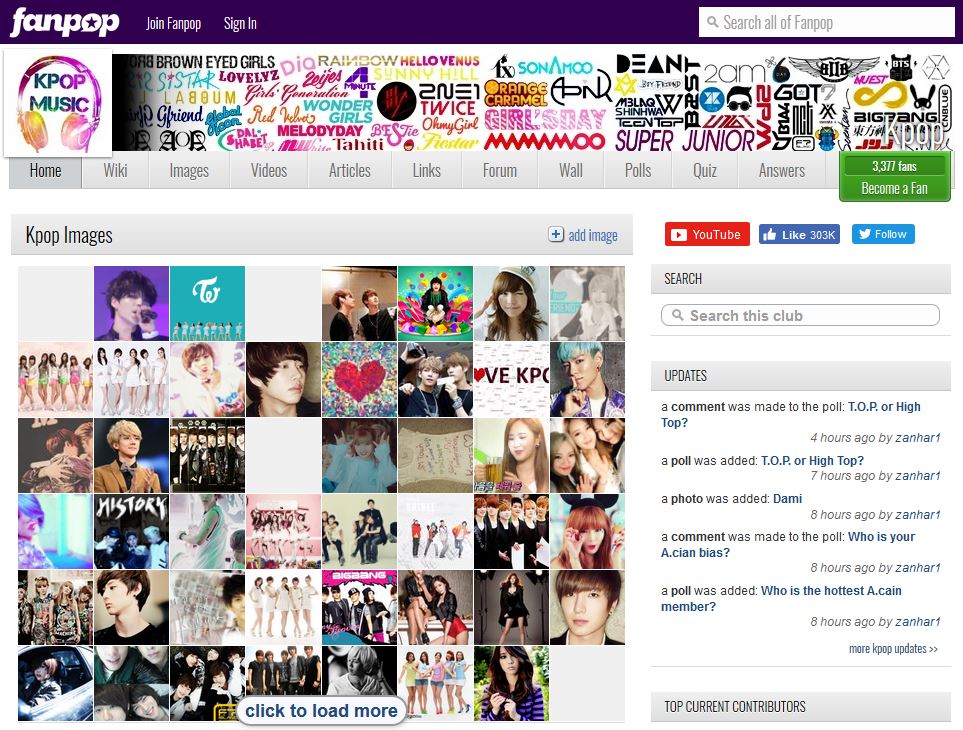This screenshot has width=963, height=730.
Task: Open the more kpop updates link
Action: click(893, 648)
